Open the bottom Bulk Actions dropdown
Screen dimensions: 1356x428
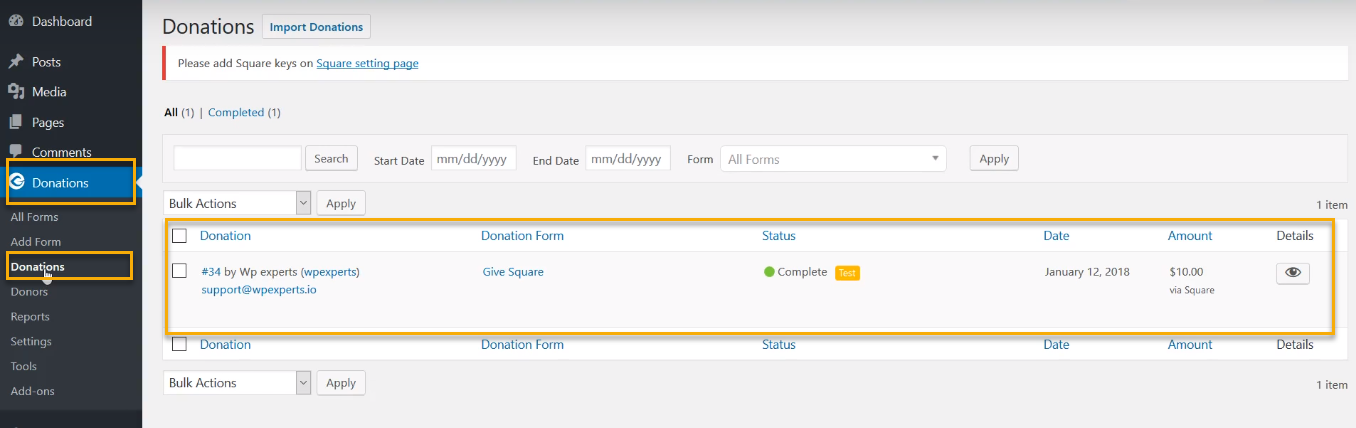pyautogui.click(x=237, y=382)
